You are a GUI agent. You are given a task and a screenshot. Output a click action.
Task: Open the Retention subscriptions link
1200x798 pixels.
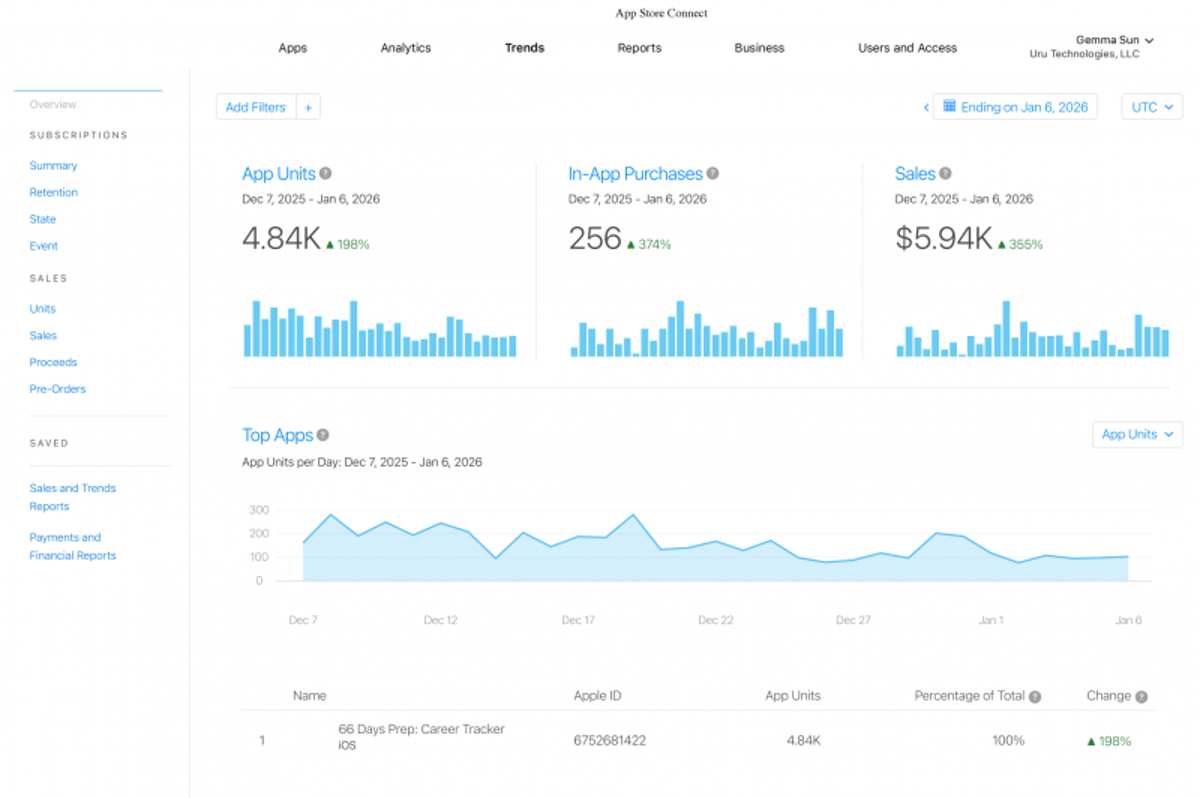(x=53, y=192)
